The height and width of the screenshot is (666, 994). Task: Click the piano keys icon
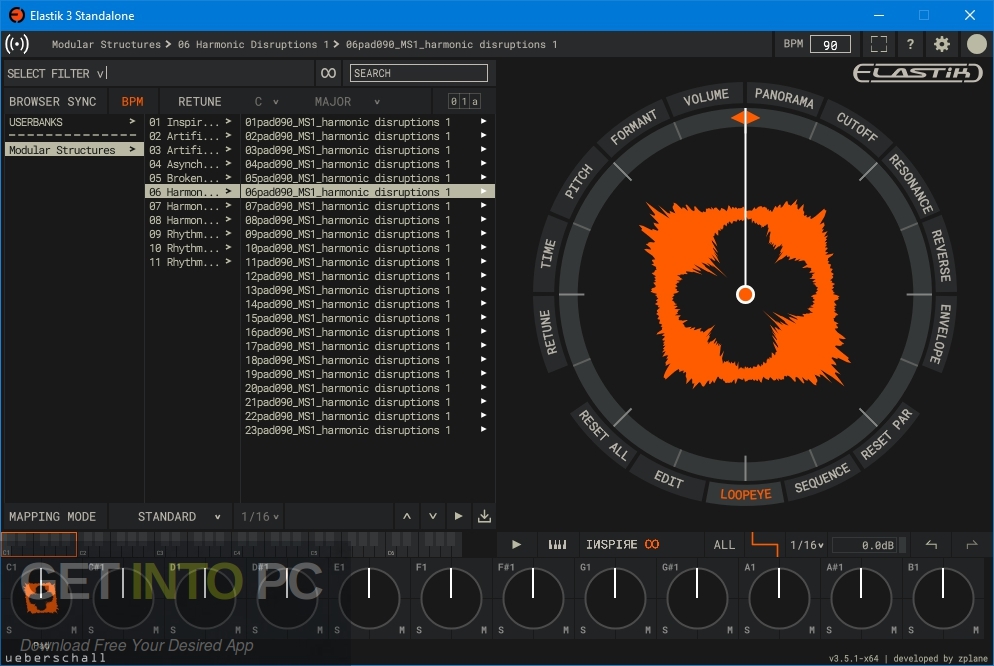(x=557, y=544)
